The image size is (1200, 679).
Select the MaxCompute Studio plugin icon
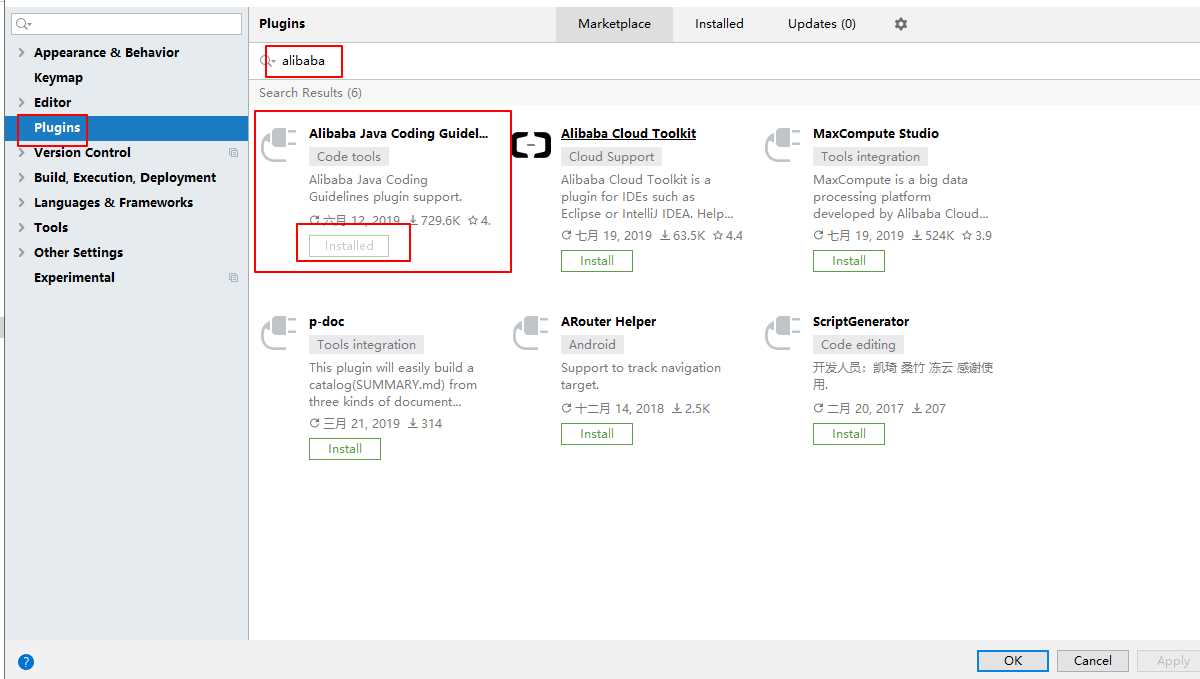tap(783, 145)
